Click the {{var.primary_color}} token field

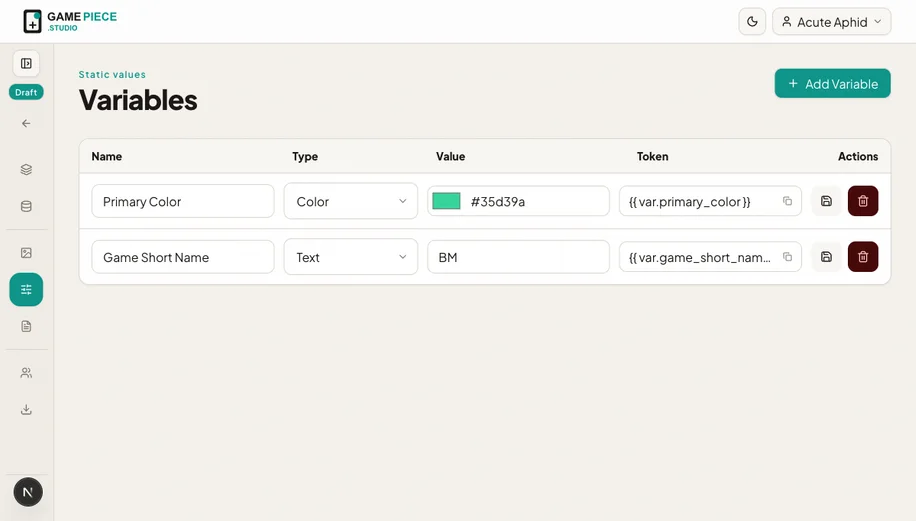710,201
